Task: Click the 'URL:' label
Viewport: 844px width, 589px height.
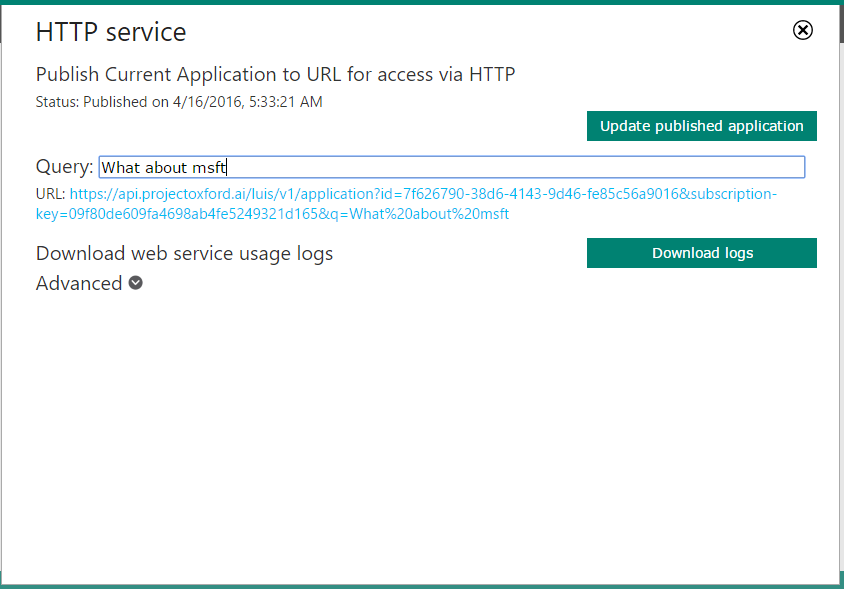Action: point(51,194)
